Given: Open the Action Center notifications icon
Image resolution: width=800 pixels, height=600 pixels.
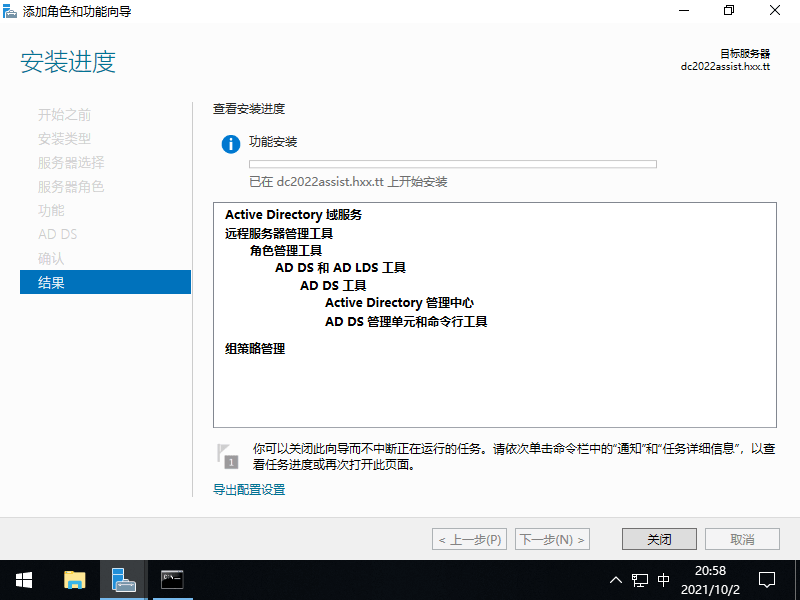Looking at the screenshot, I should (767, 580).
